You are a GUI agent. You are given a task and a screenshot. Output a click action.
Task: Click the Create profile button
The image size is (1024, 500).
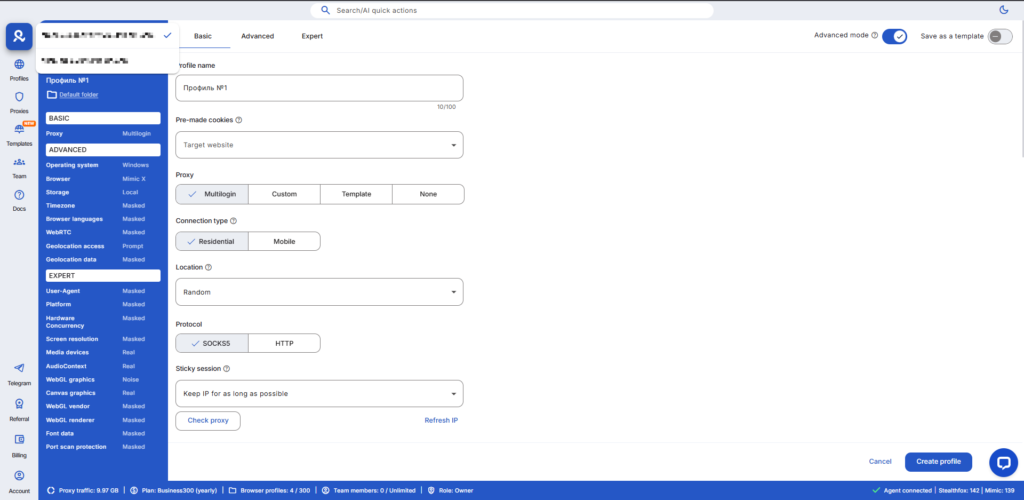938,461
